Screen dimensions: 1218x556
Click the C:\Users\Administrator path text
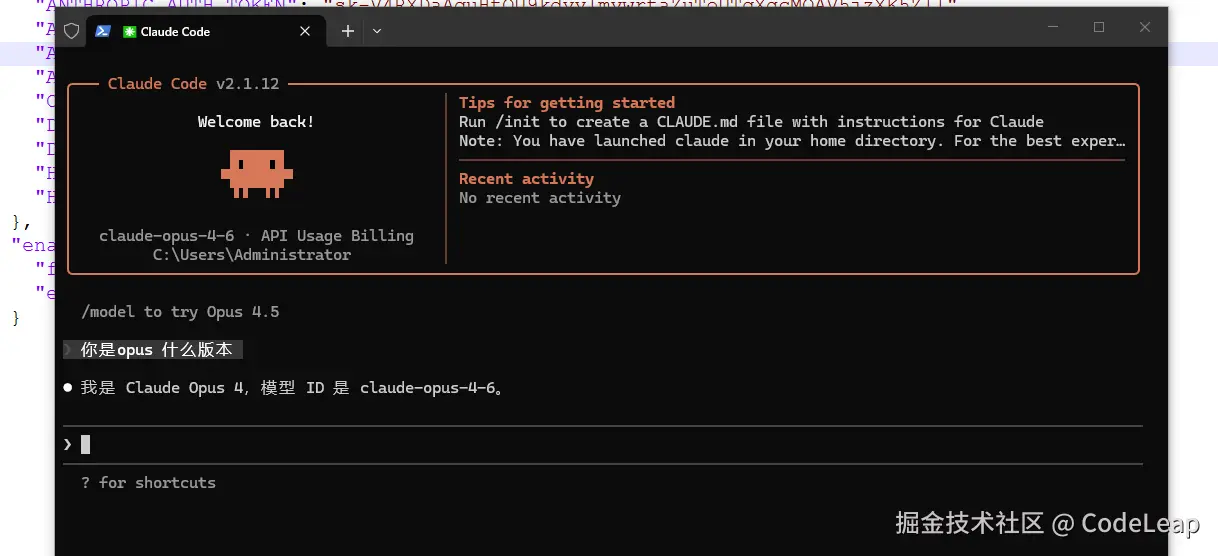[252, 255]
